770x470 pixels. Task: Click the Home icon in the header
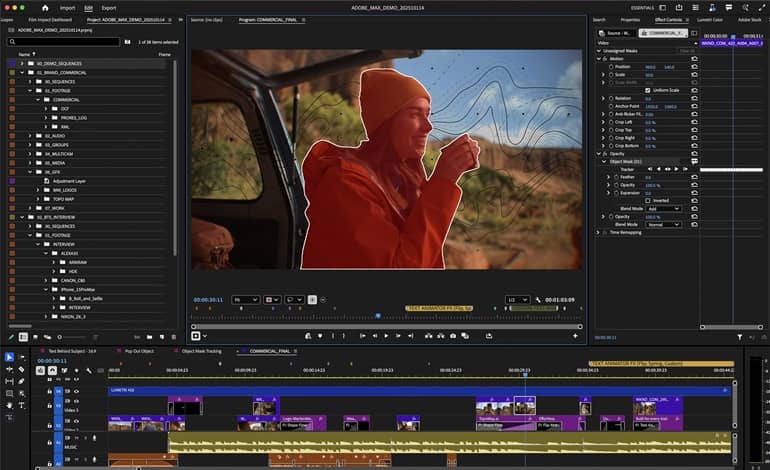coord(44,7)
